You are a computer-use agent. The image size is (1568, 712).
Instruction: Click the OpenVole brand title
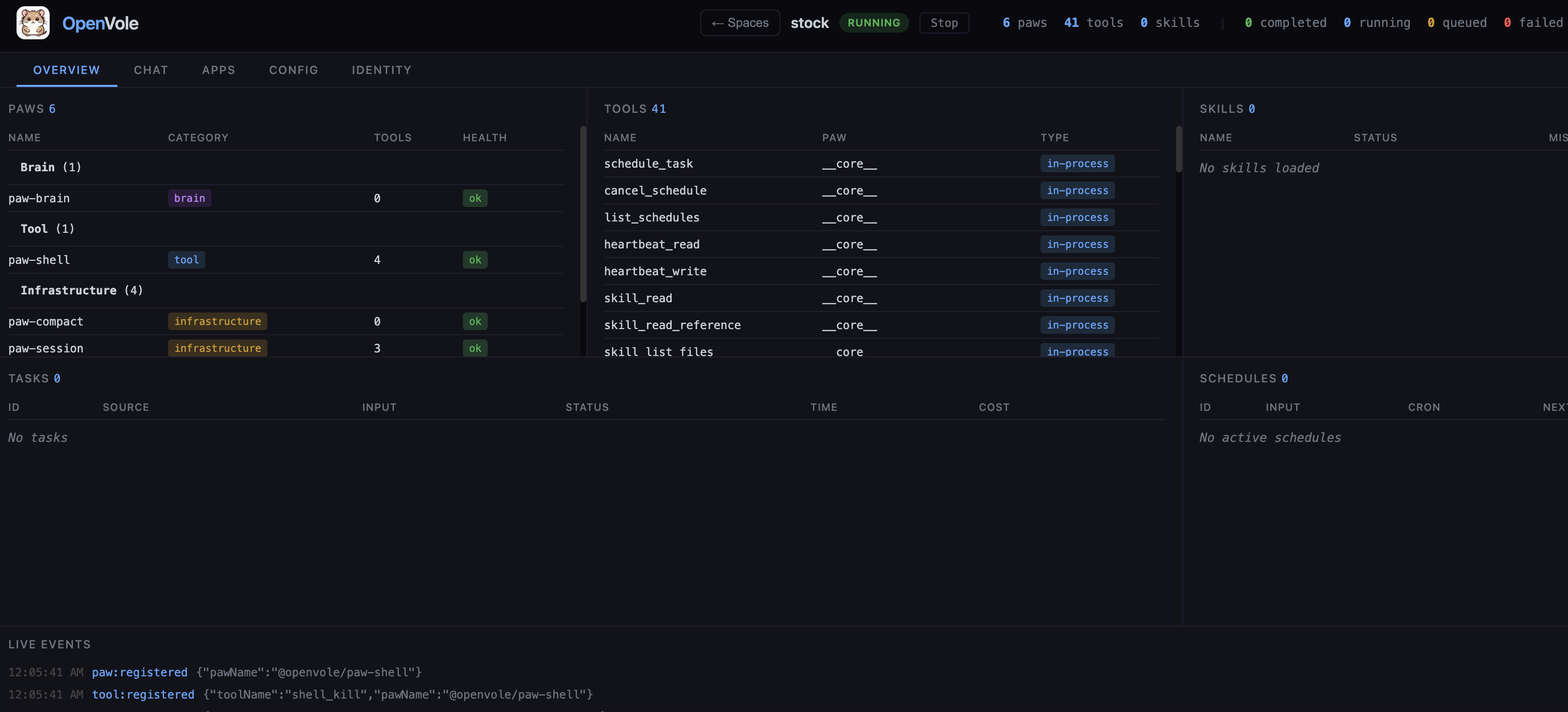(x=100, y=23)
